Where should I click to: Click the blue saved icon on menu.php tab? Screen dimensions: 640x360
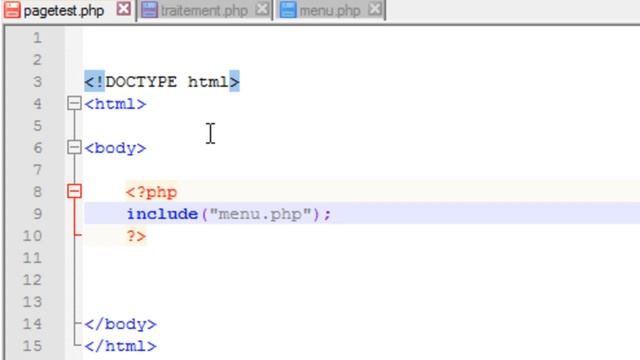pyautogui.click(x=288, y=10)
